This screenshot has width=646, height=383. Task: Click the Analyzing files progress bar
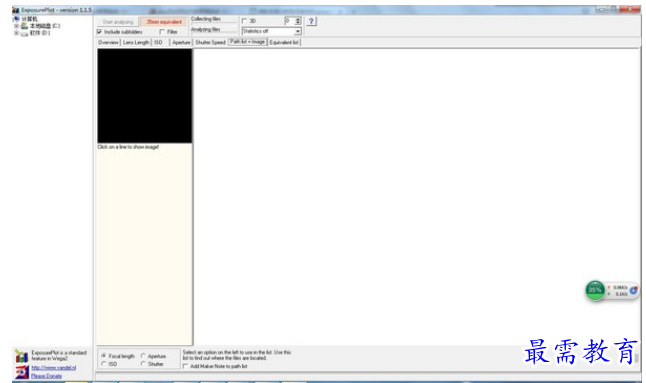coord(213,32)
